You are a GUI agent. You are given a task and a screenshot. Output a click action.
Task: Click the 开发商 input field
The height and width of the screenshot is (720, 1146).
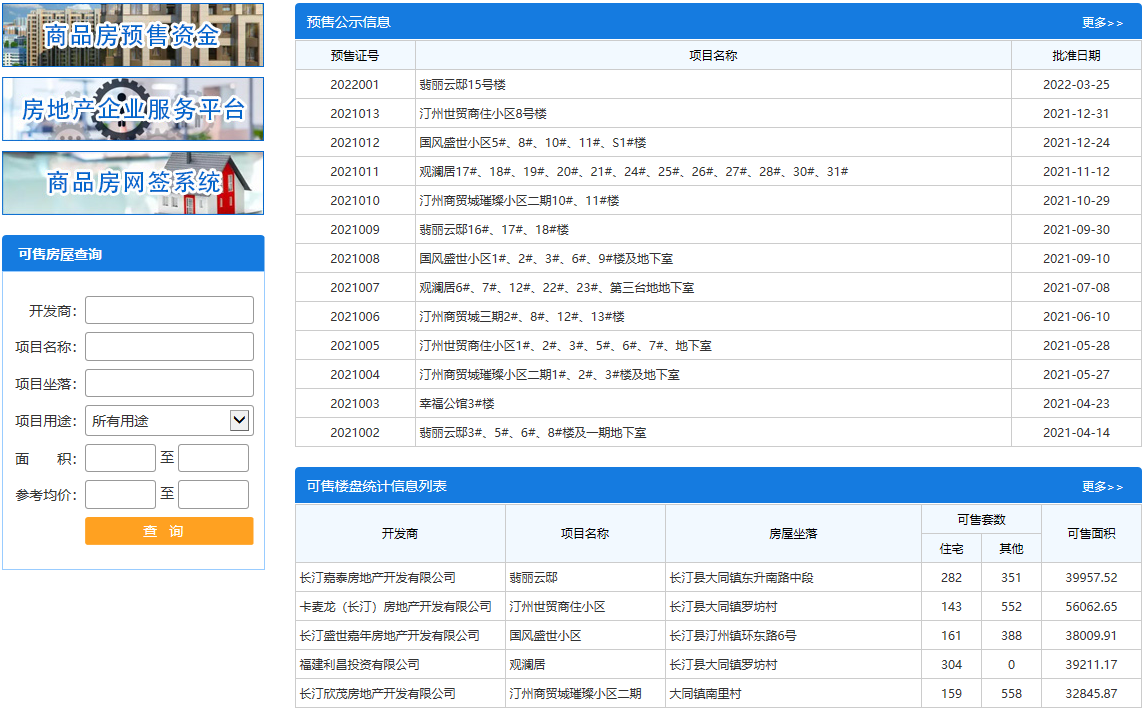click(169, 310)
